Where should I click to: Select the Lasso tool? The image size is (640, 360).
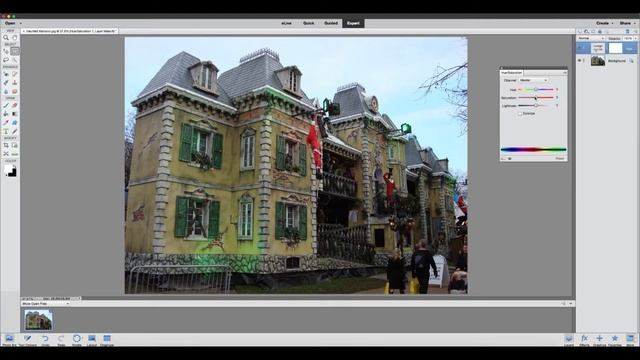pos(6,60)
